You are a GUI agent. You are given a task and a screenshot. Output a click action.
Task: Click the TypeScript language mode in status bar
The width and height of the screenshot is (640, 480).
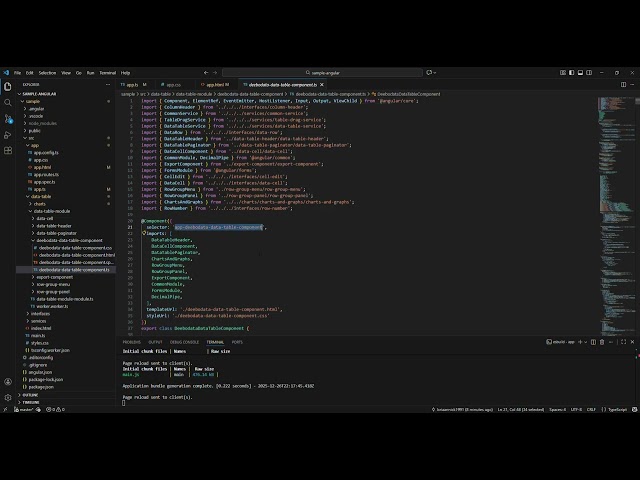pyautogui.click(x=617, y=409)
